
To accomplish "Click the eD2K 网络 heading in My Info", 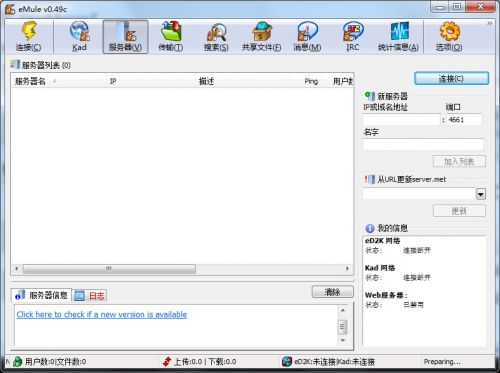I will point(383,240).
